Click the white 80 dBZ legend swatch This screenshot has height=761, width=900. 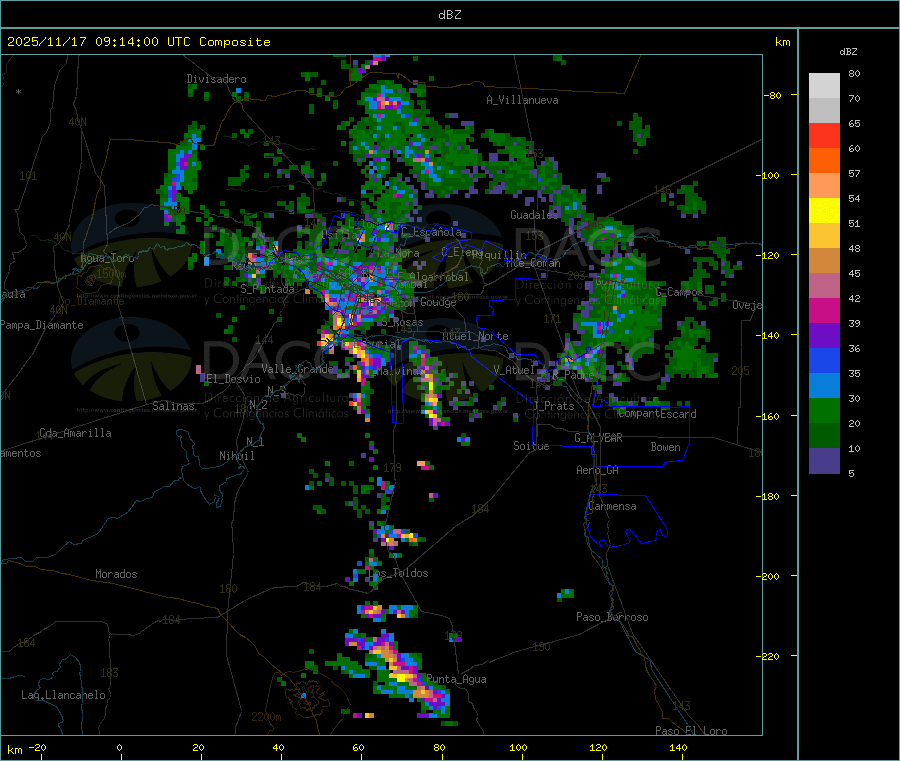(824, 85)
